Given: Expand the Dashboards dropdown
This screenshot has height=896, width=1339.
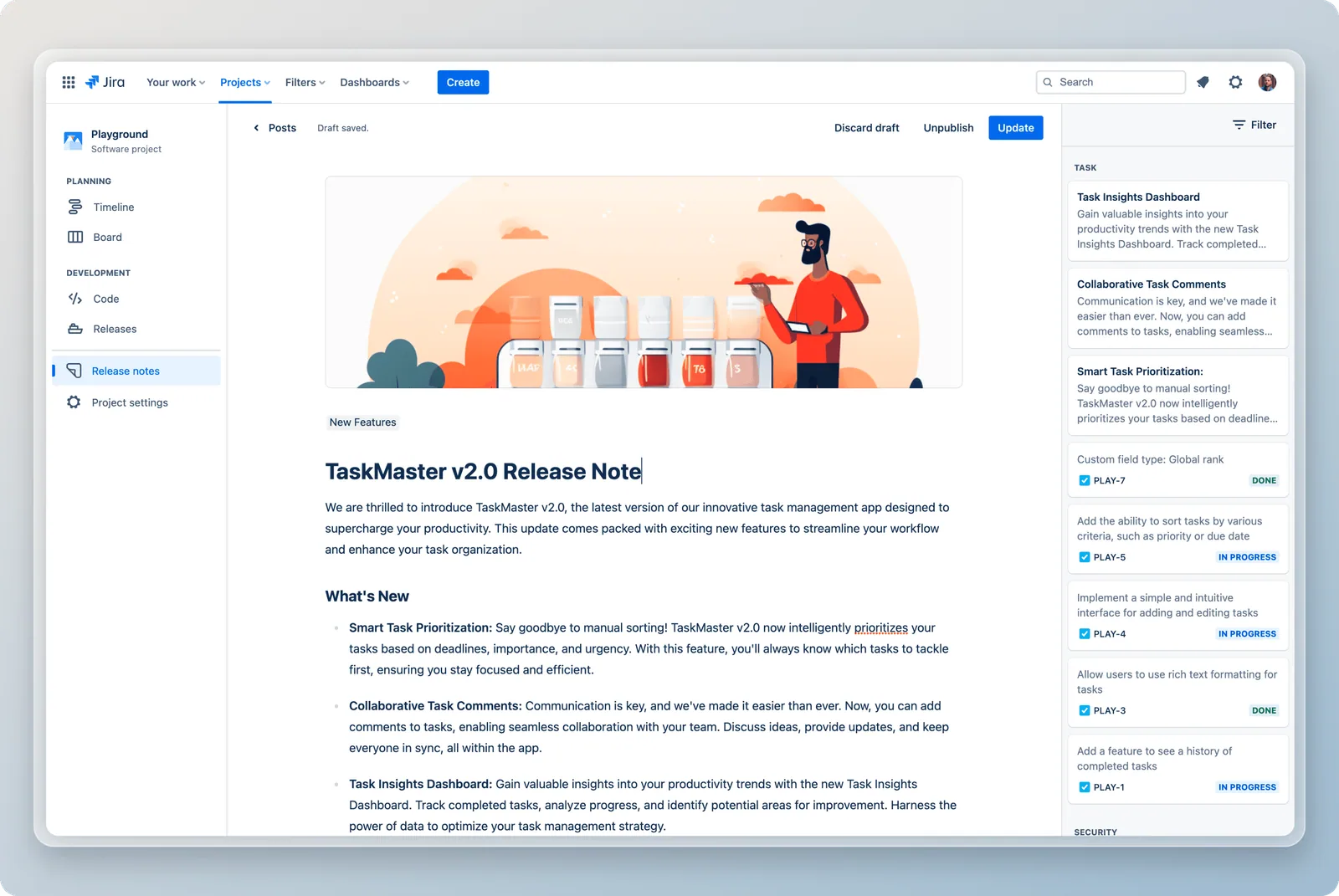Looking at the screenshot, I should tap(374, 82).
